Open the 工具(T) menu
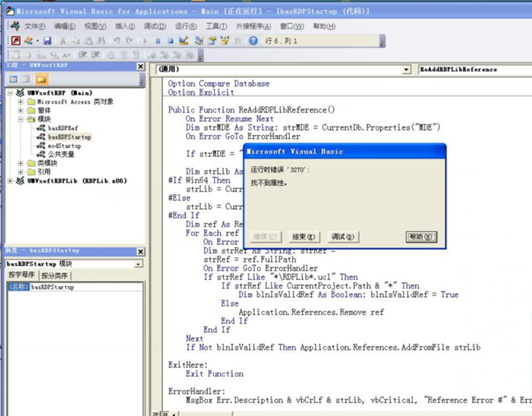The image size is (532, 416). pos(217,26)
